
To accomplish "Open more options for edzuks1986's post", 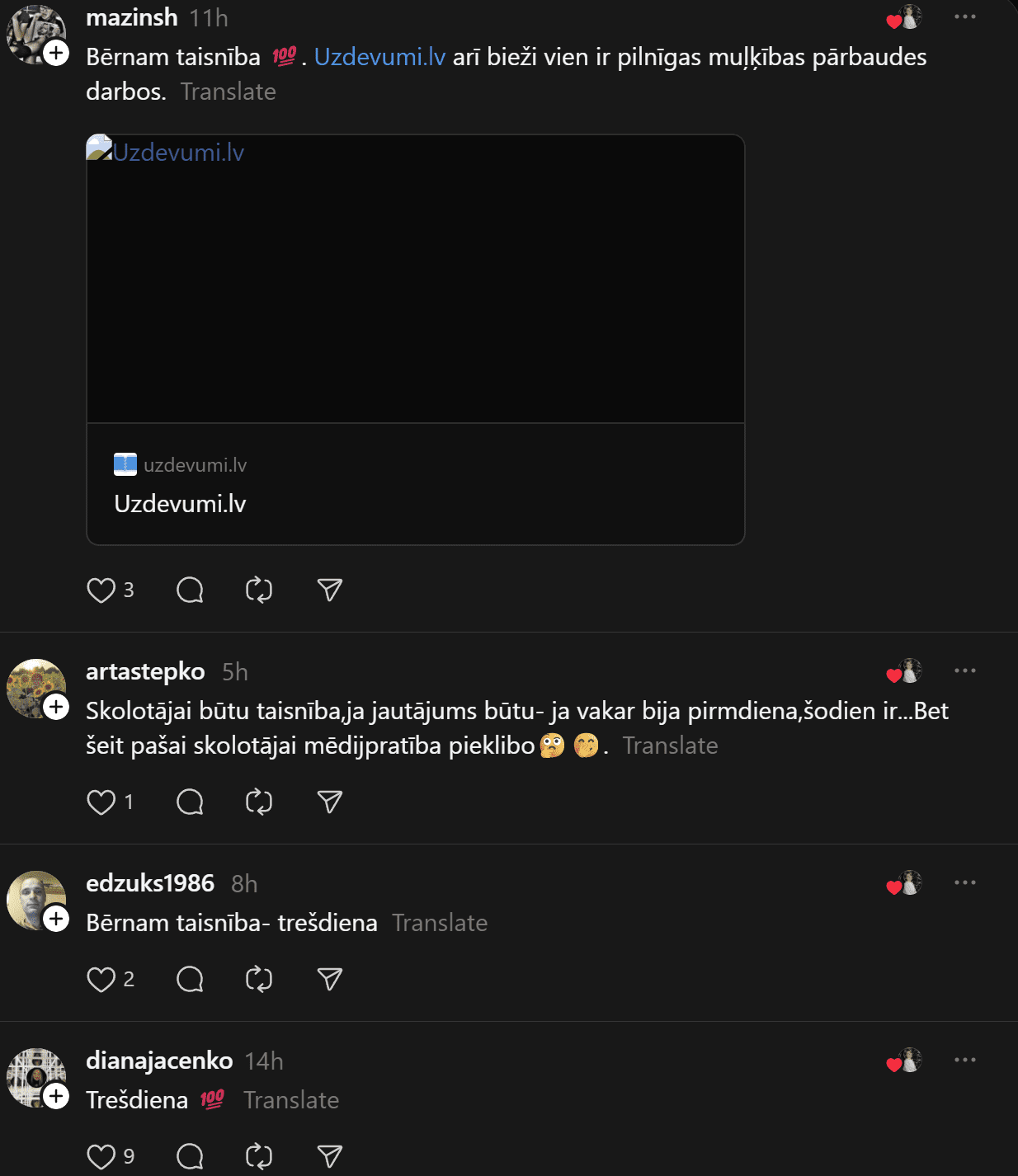I will pos(964,882).
